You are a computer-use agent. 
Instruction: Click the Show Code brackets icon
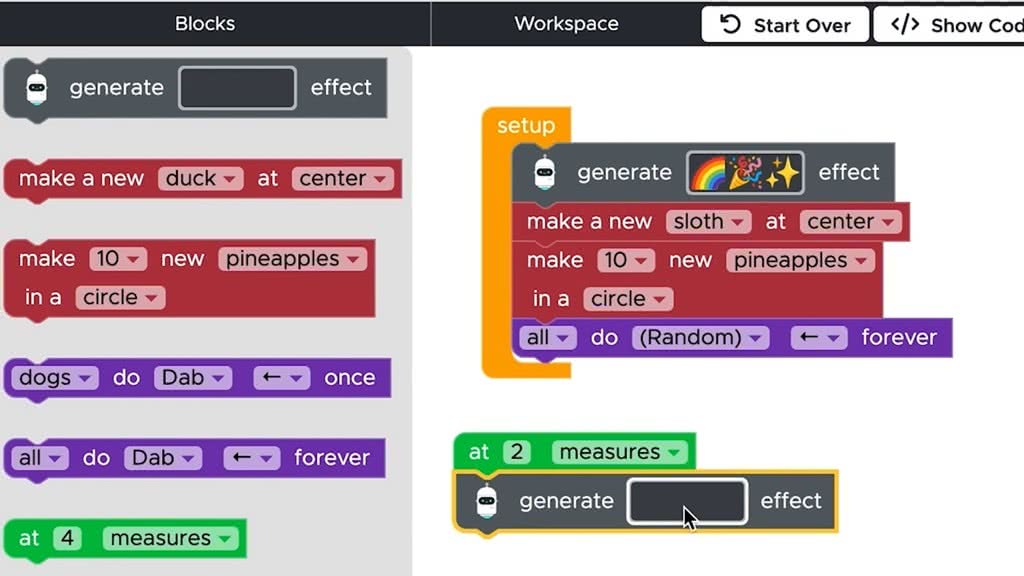[x=905, y=25]
